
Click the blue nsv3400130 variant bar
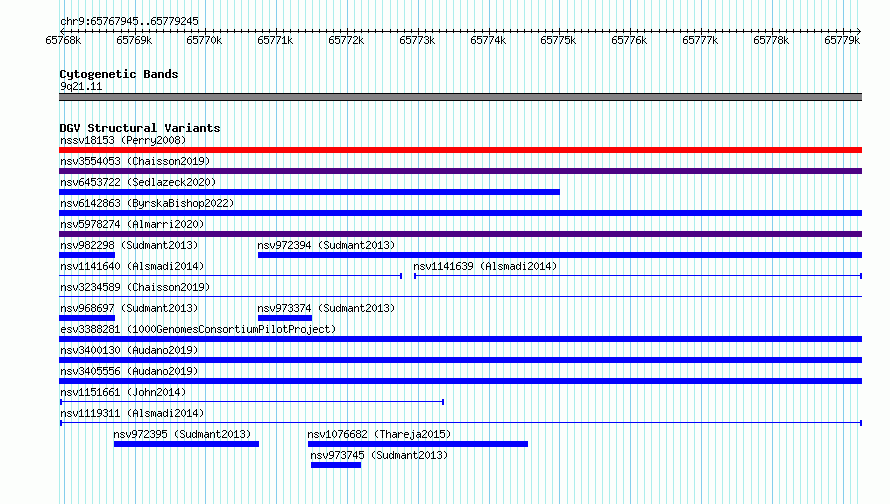tap(460, 360)
